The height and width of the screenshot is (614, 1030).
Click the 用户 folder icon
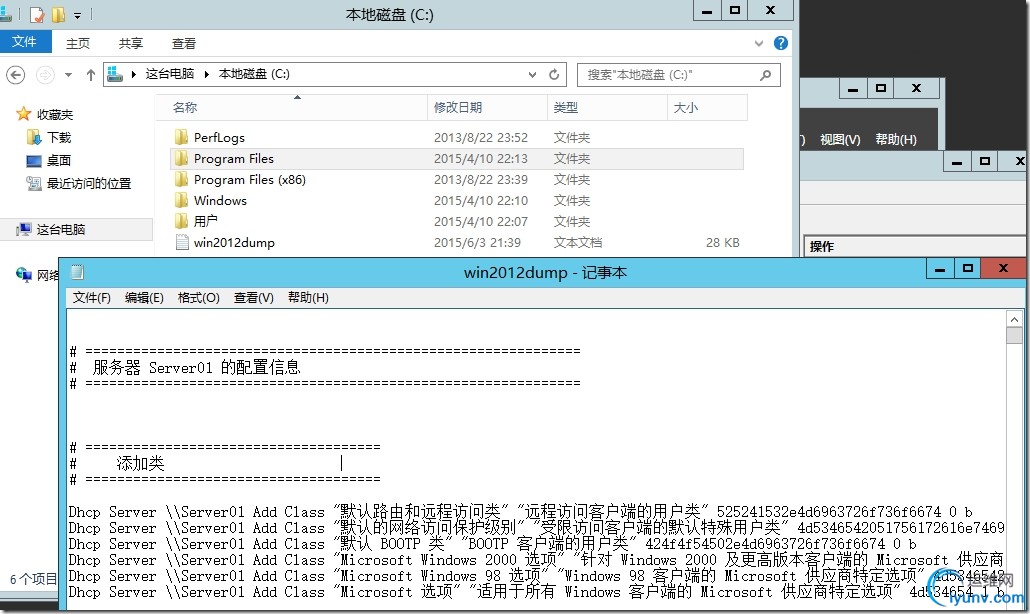(182, 221)
